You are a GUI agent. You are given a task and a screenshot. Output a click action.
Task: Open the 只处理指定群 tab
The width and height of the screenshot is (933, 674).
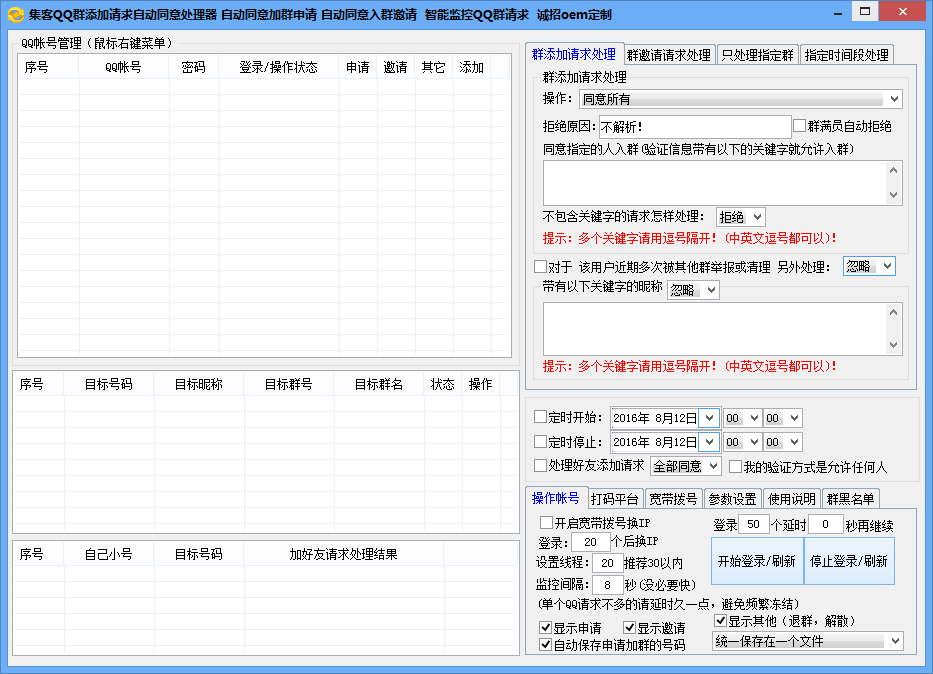757,55
